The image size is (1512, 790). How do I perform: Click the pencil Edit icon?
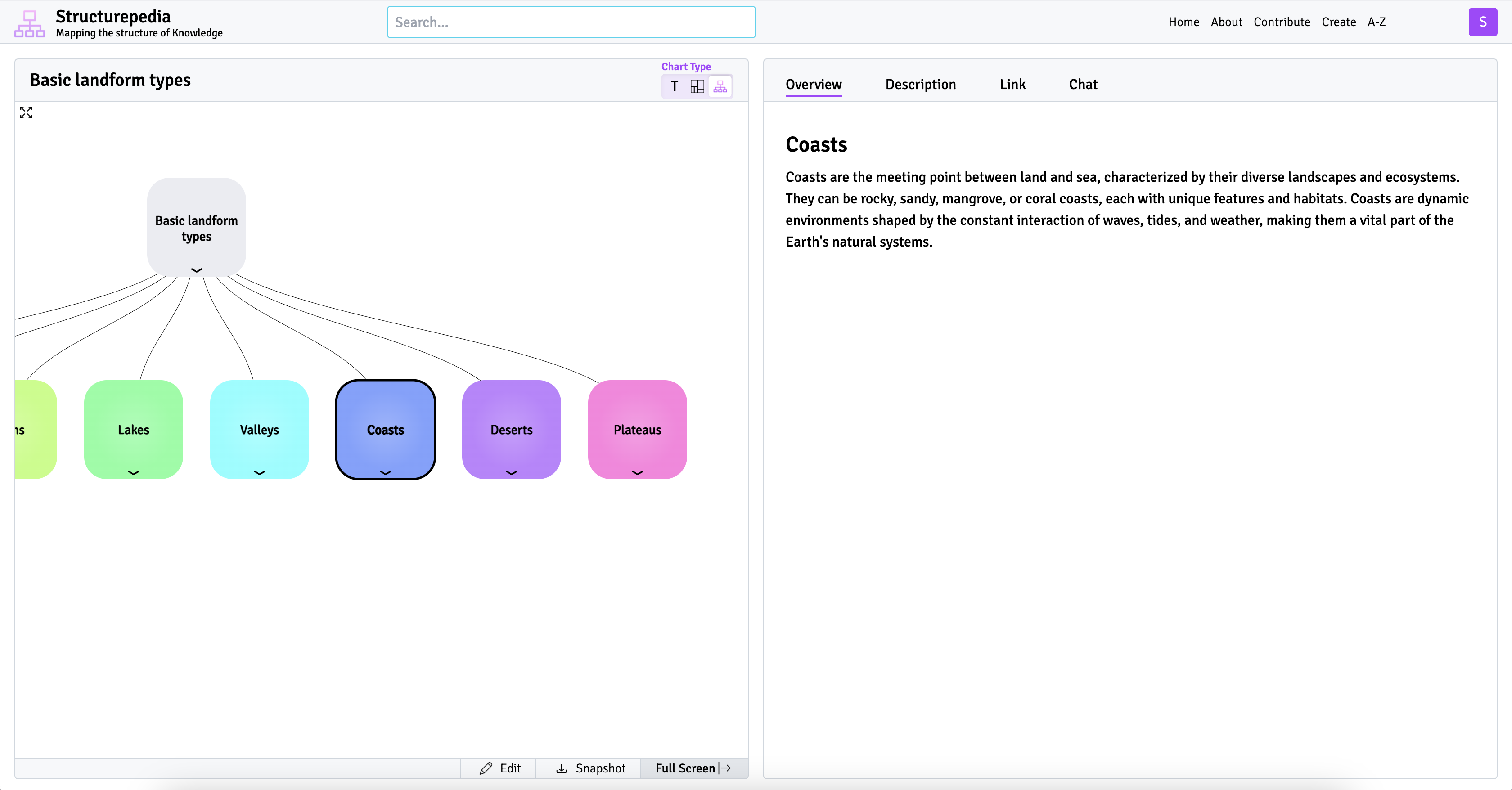486,768
